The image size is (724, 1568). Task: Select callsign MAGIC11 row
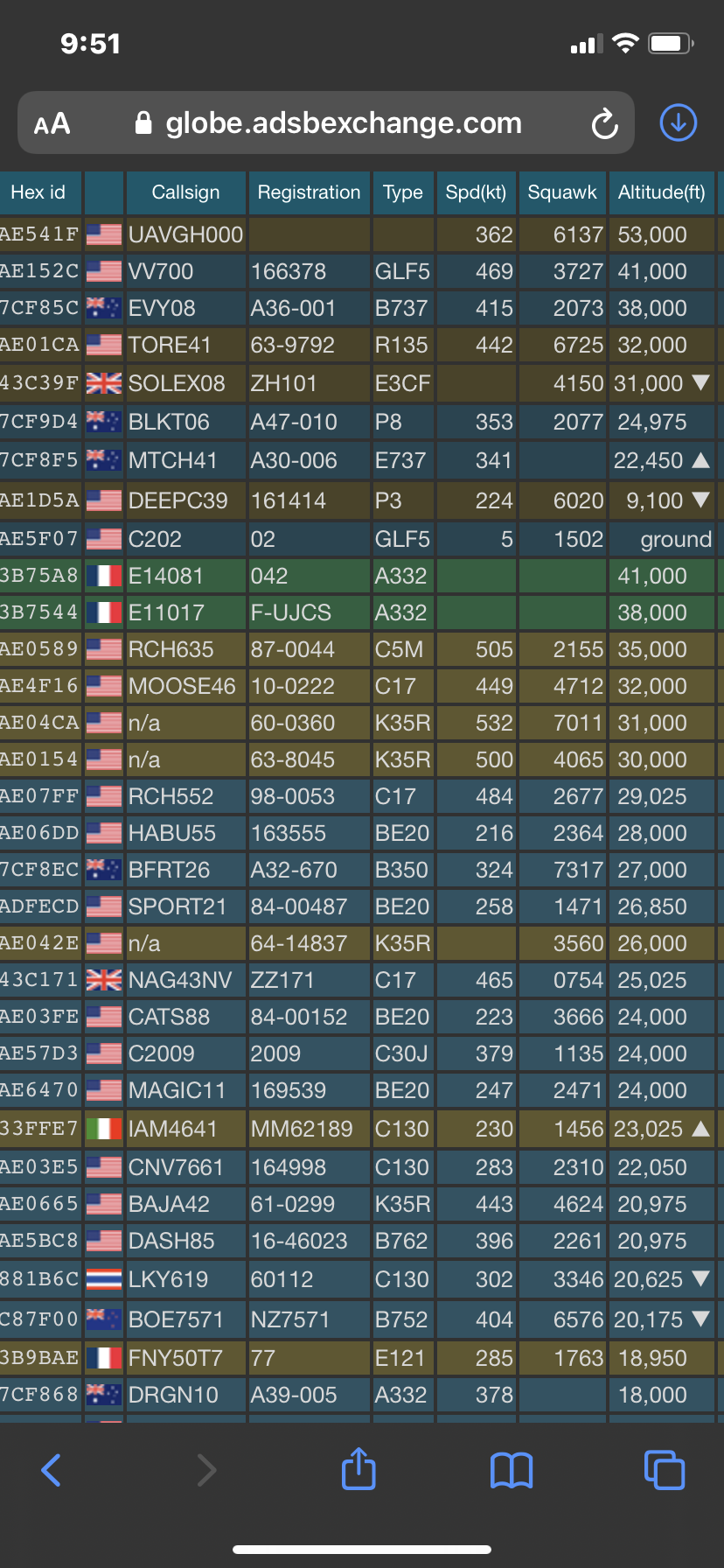[359, 1090]
